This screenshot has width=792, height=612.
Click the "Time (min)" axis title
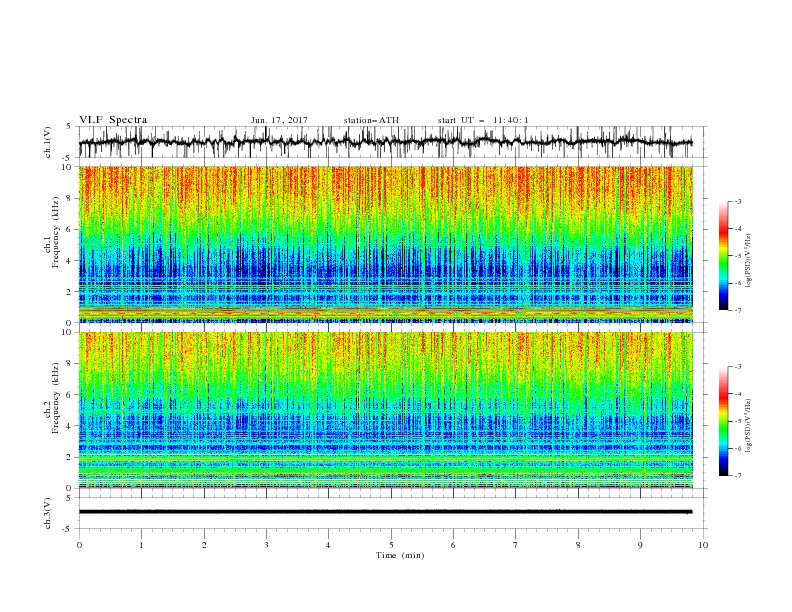click(400, 555)
